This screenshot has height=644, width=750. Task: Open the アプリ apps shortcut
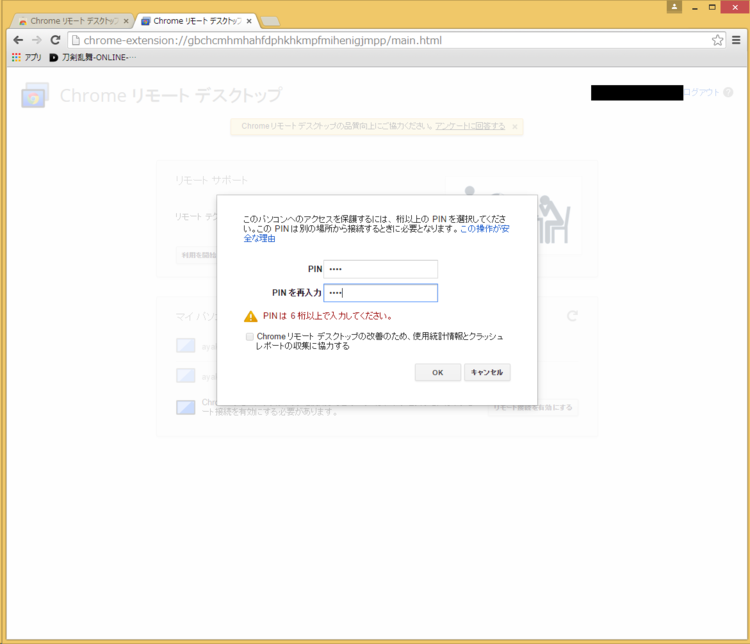point(27,57)
